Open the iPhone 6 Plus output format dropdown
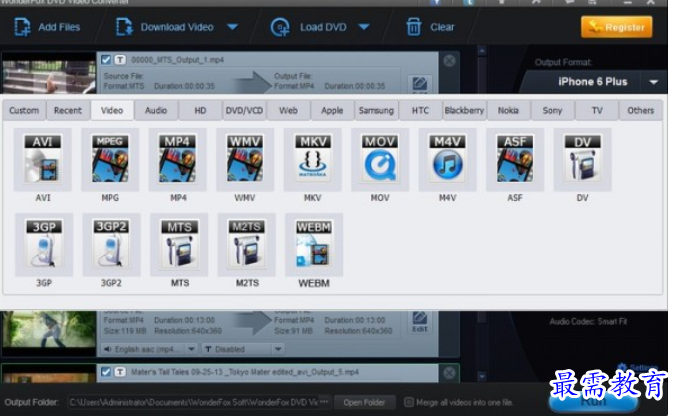The height and width of the screenshot is (416, 674). pyautogui.click(x=653, y=82)
